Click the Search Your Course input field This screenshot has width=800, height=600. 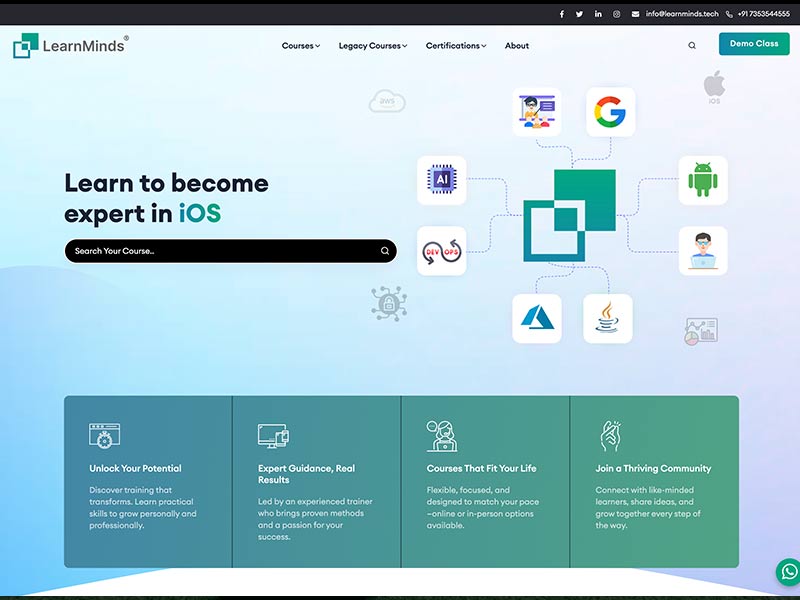pyautogui.click(x=220, y=251)
